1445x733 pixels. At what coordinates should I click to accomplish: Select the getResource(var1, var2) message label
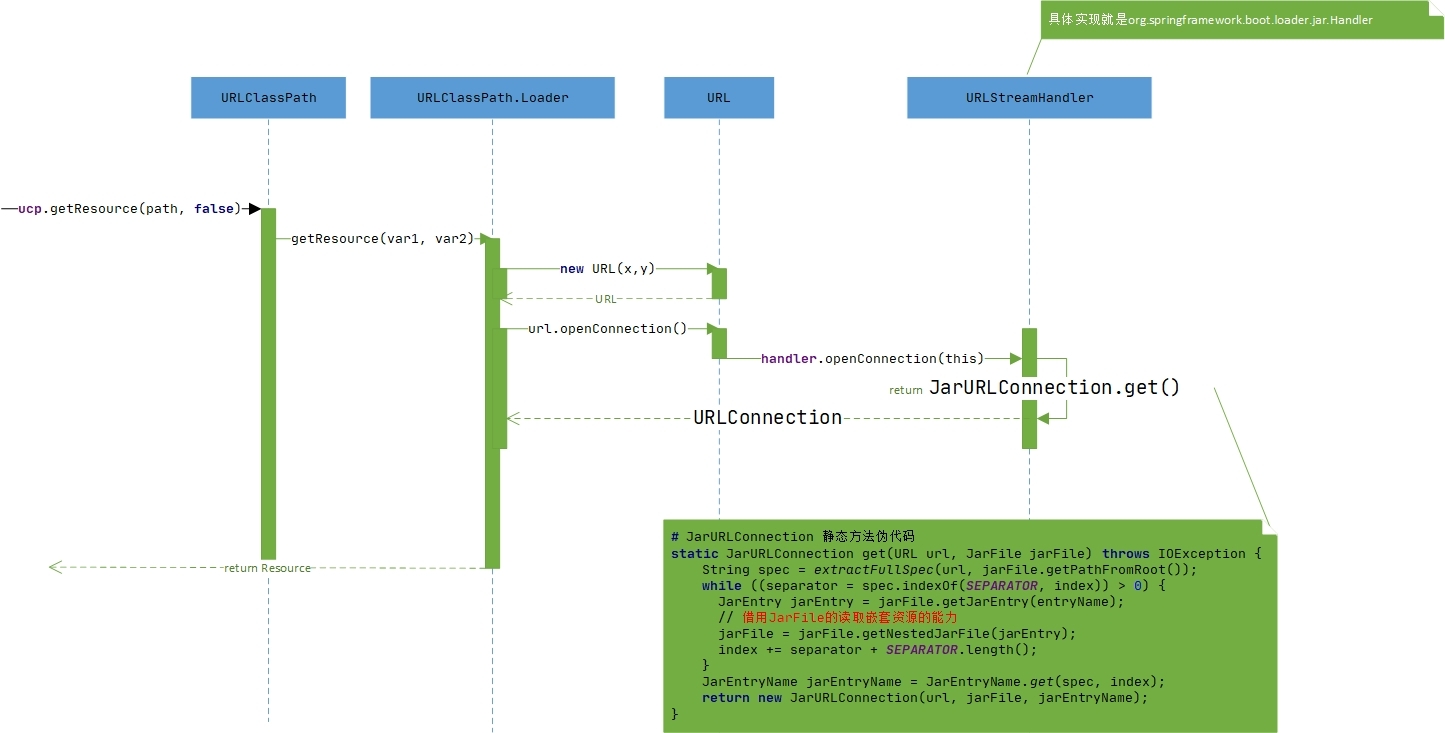(382, 239)
